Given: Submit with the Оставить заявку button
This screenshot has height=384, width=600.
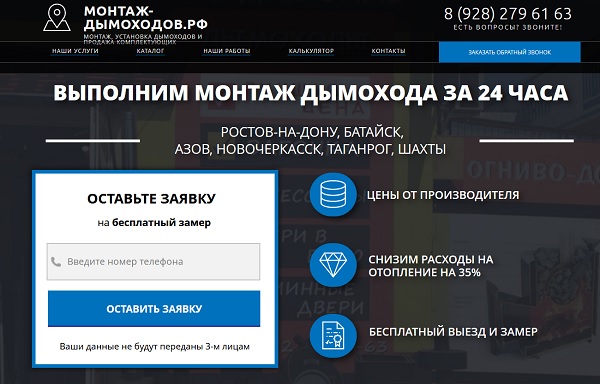Looking at the screenshot, I should coord(154,309).
